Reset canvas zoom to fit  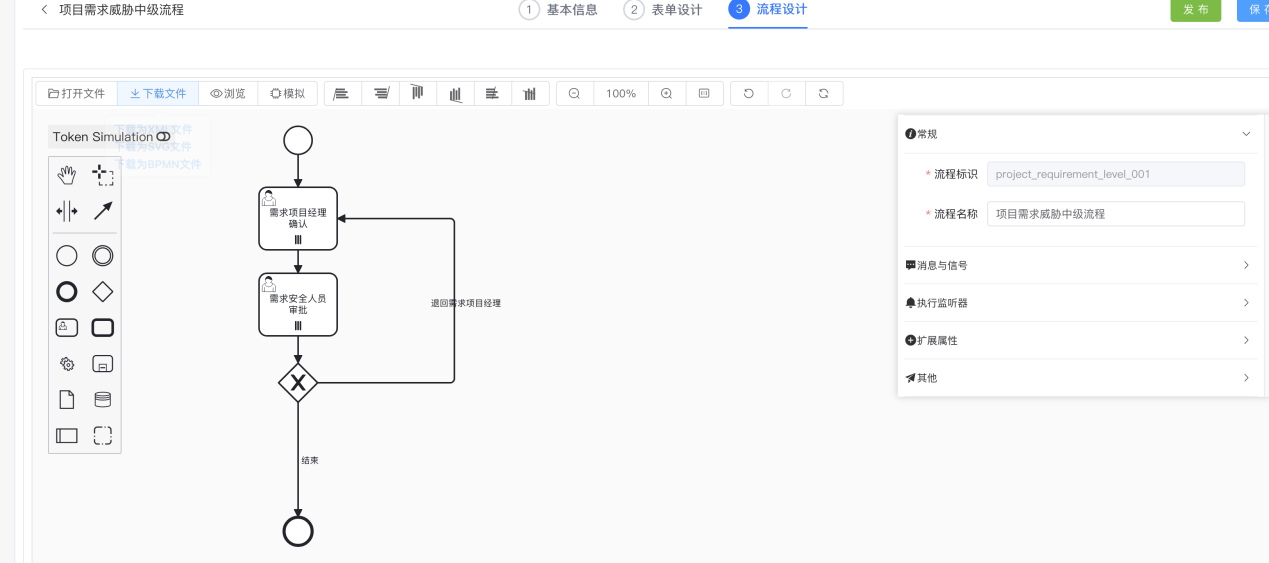pyautogui.click(x=704, y=93)
